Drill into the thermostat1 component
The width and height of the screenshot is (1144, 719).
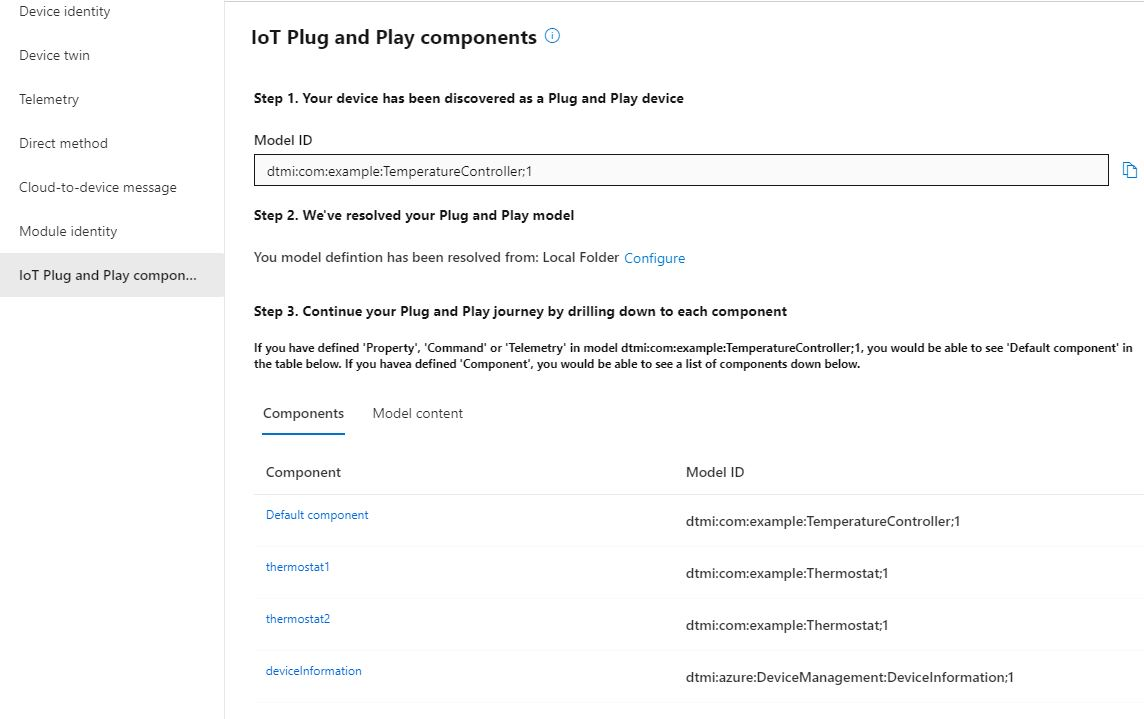click(297, 566)
